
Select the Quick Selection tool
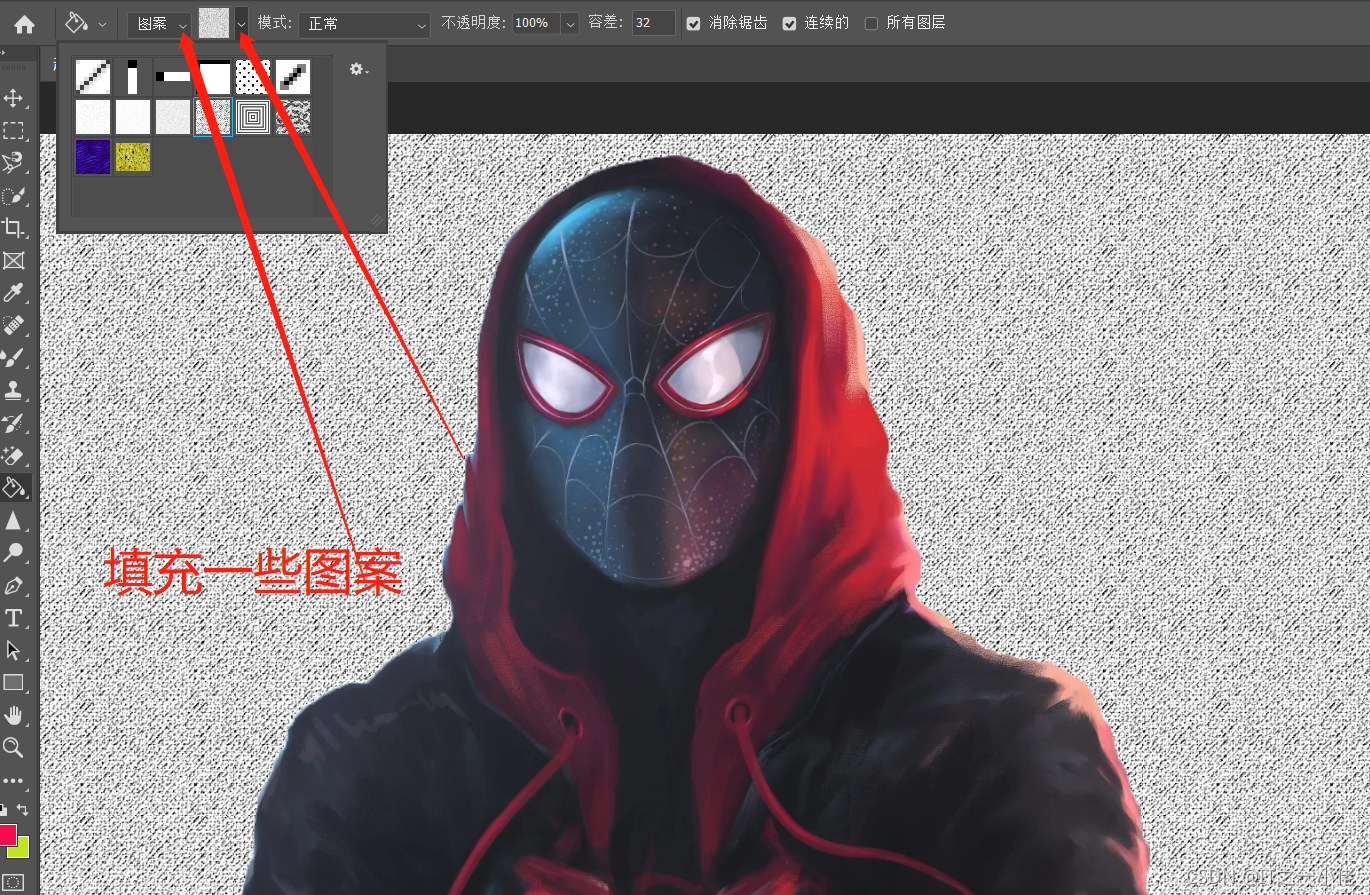click(13, 196)
